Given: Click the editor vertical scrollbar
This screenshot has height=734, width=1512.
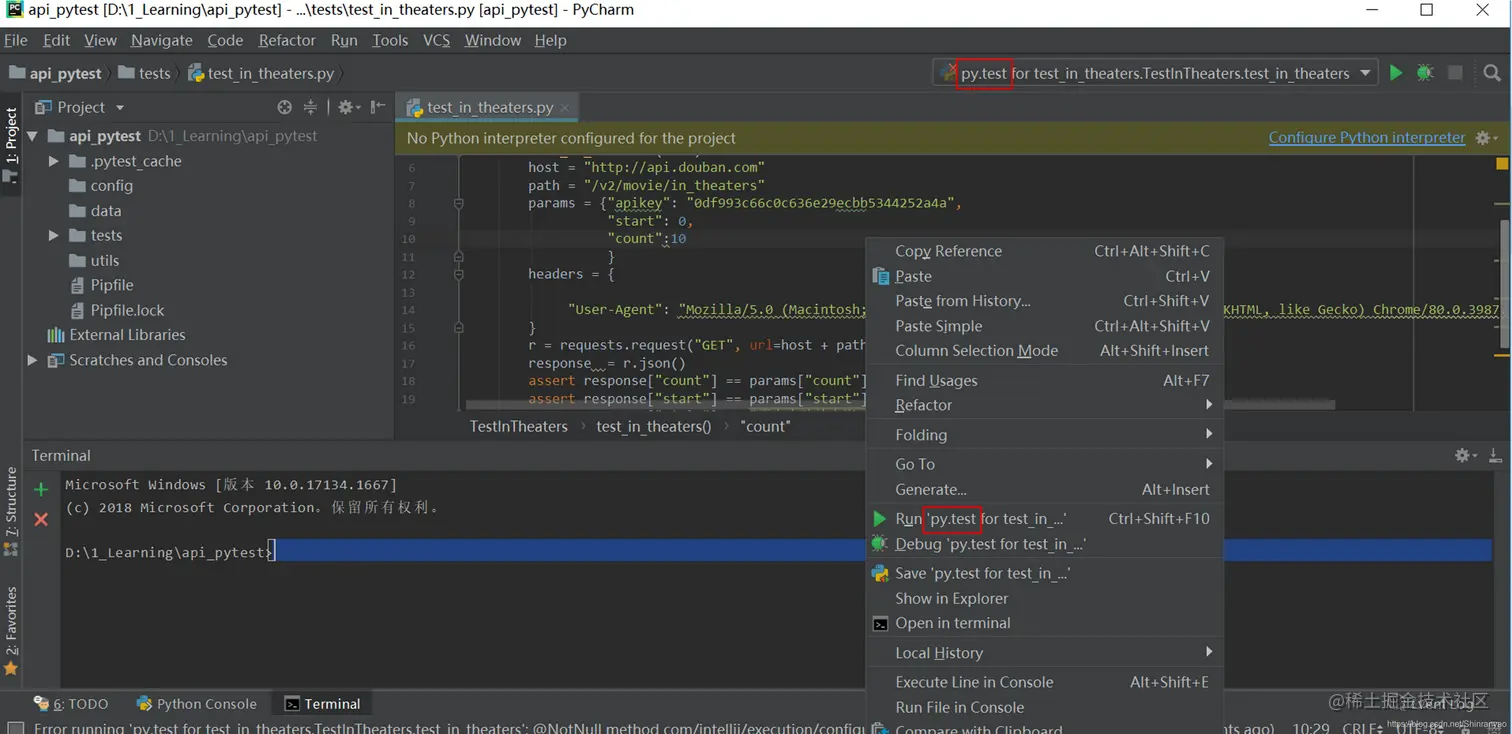Looking at the screenshot, I should coord(1503,285).
